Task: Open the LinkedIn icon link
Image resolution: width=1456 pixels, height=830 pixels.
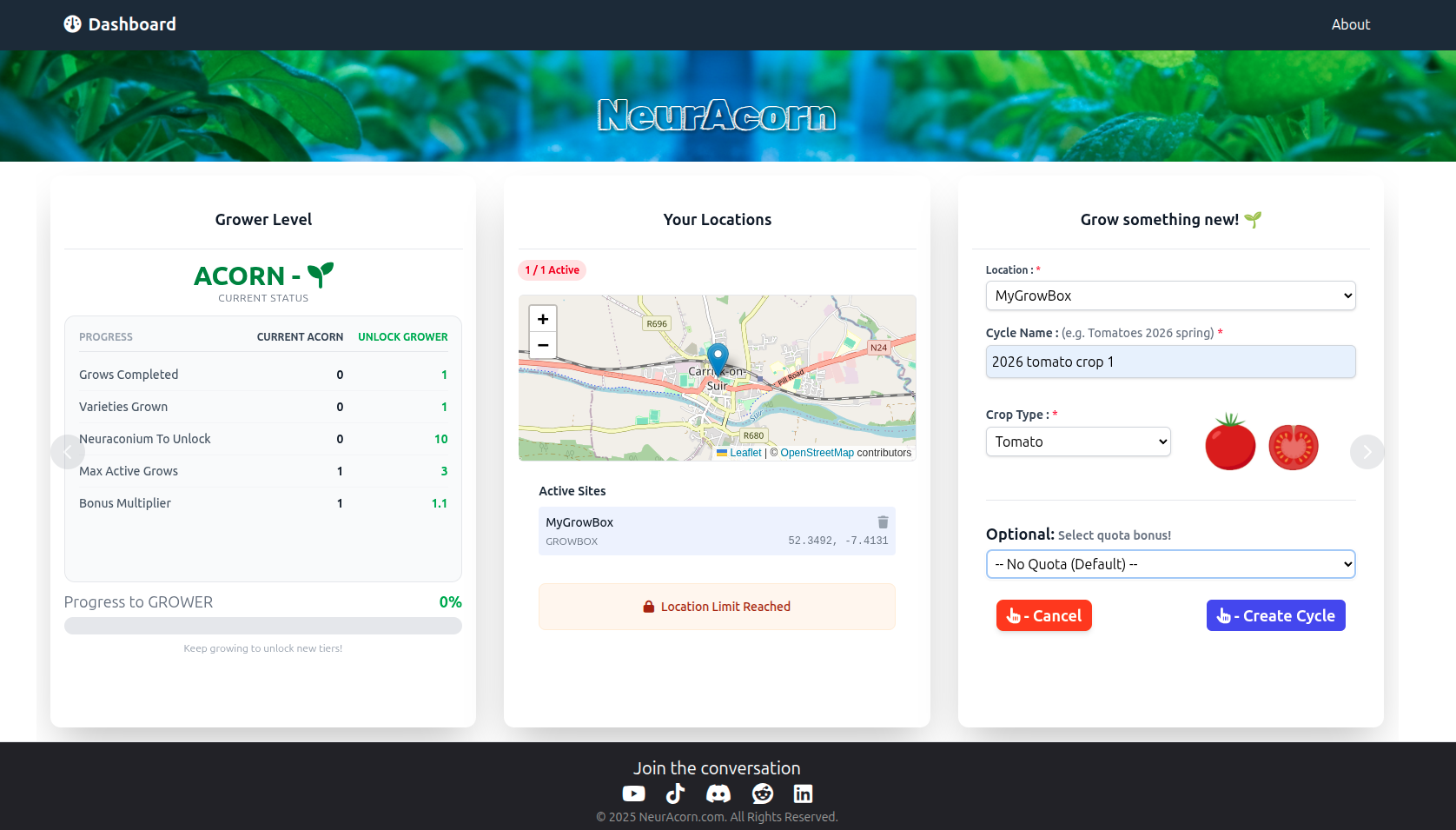Action: coord(803,793)
